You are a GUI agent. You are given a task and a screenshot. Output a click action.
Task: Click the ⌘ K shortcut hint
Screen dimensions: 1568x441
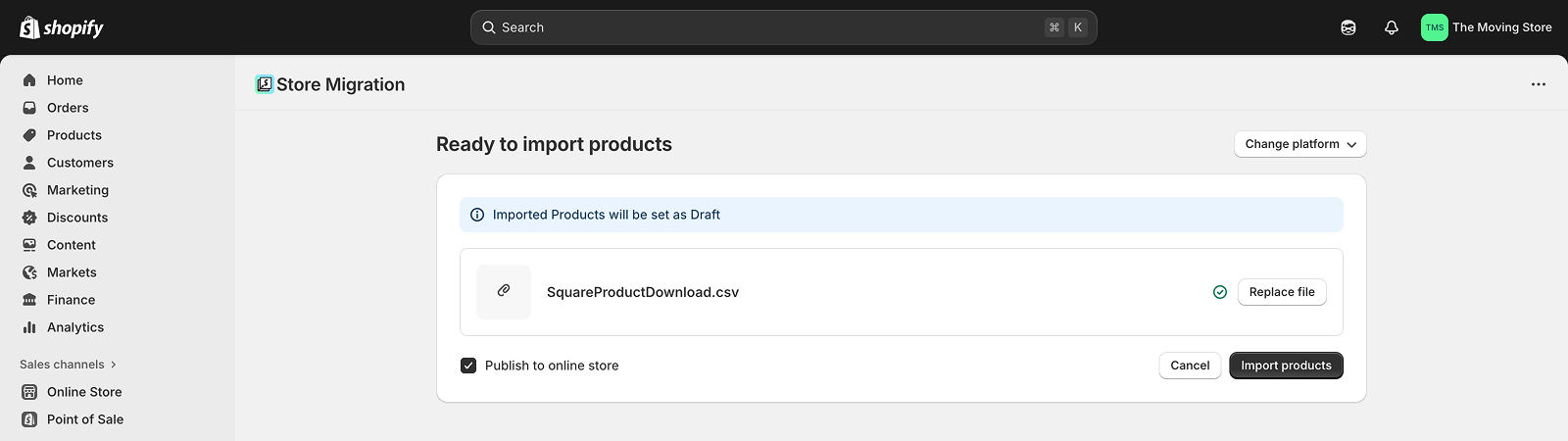pyautogui.click(x=1066, y=27)
